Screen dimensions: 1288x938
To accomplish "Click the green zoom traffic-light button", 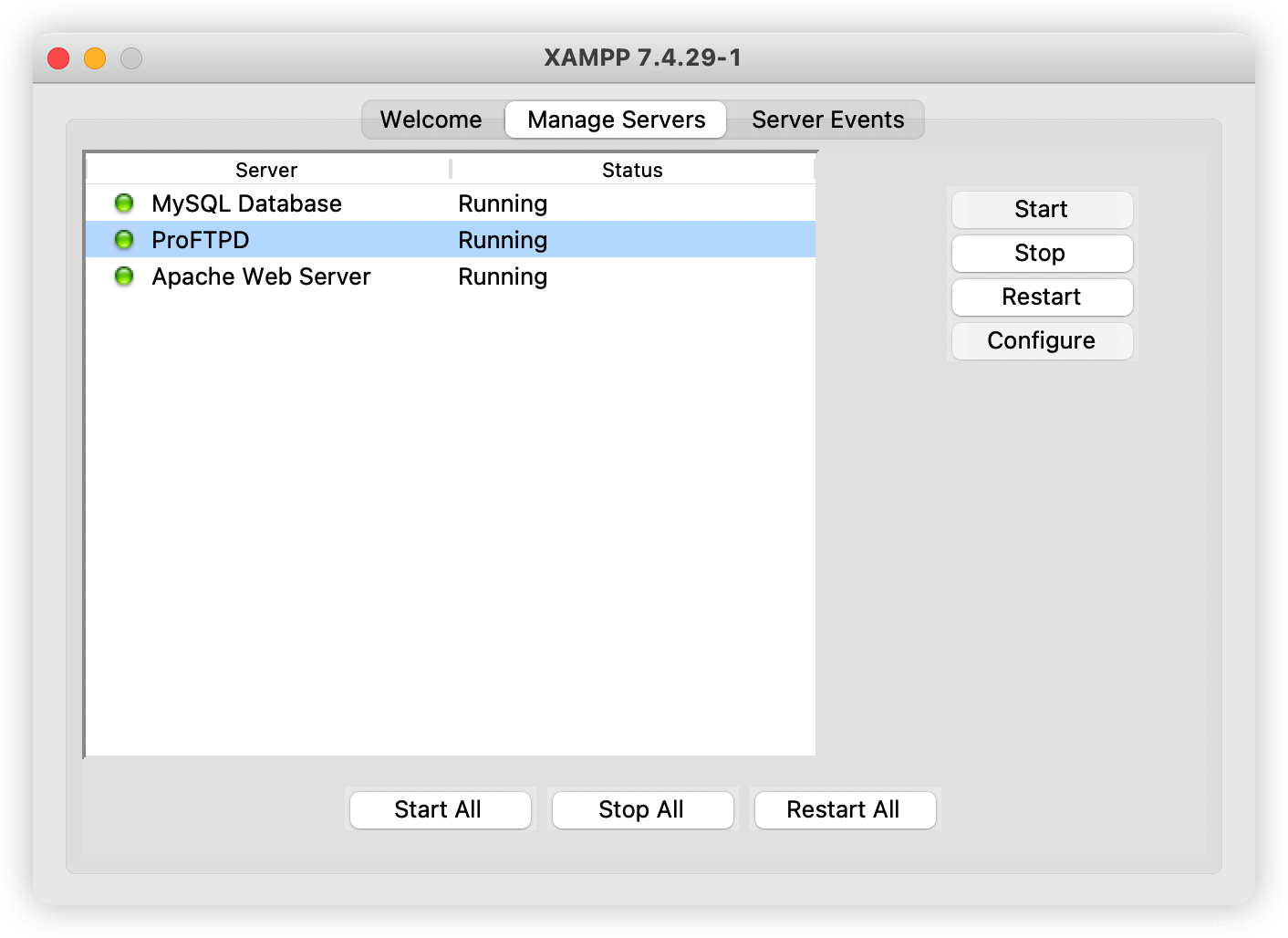I will click(130, 57).
